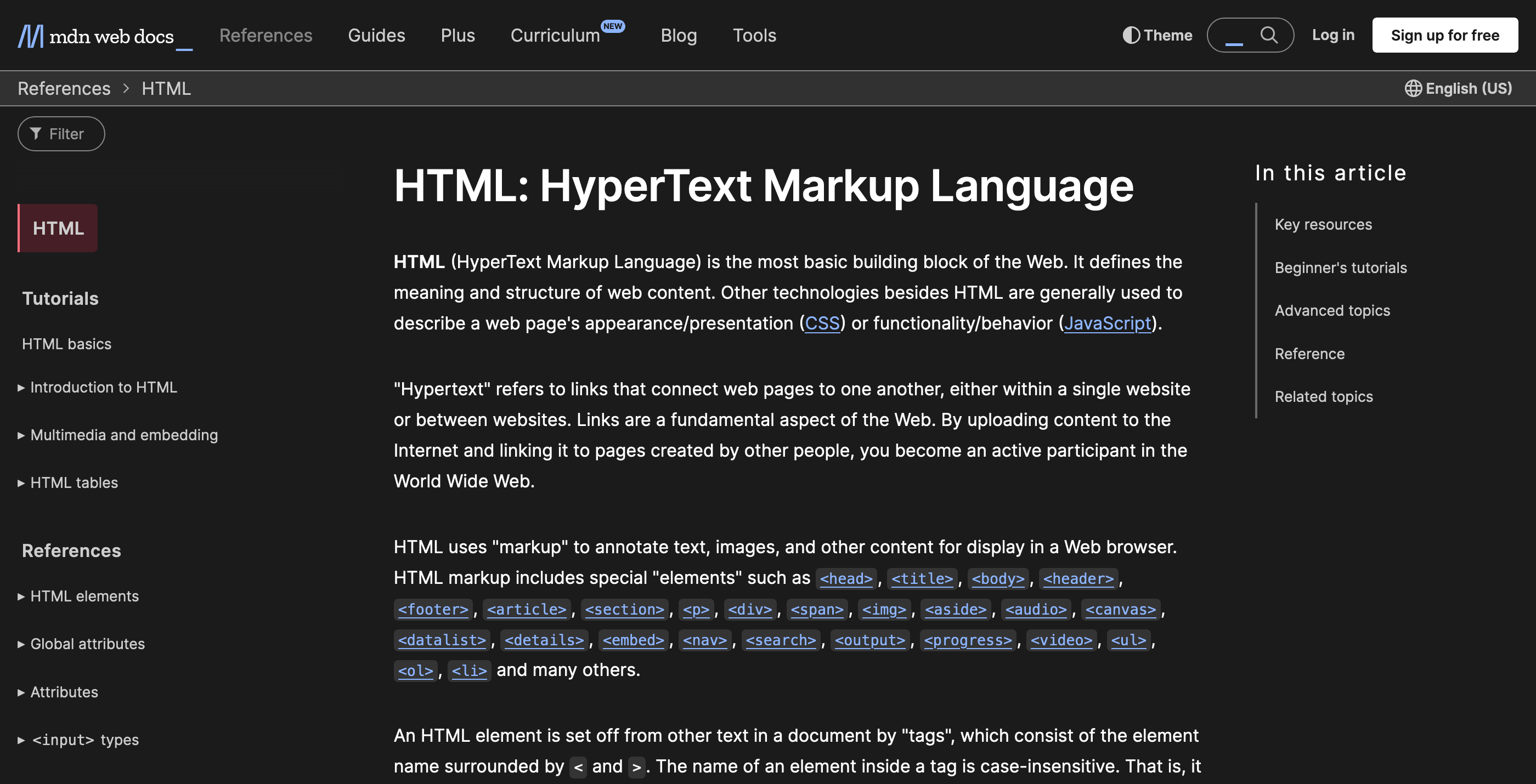Click the NEW badge next to Curriculum
1536x784 pixels.
point(612,26)
